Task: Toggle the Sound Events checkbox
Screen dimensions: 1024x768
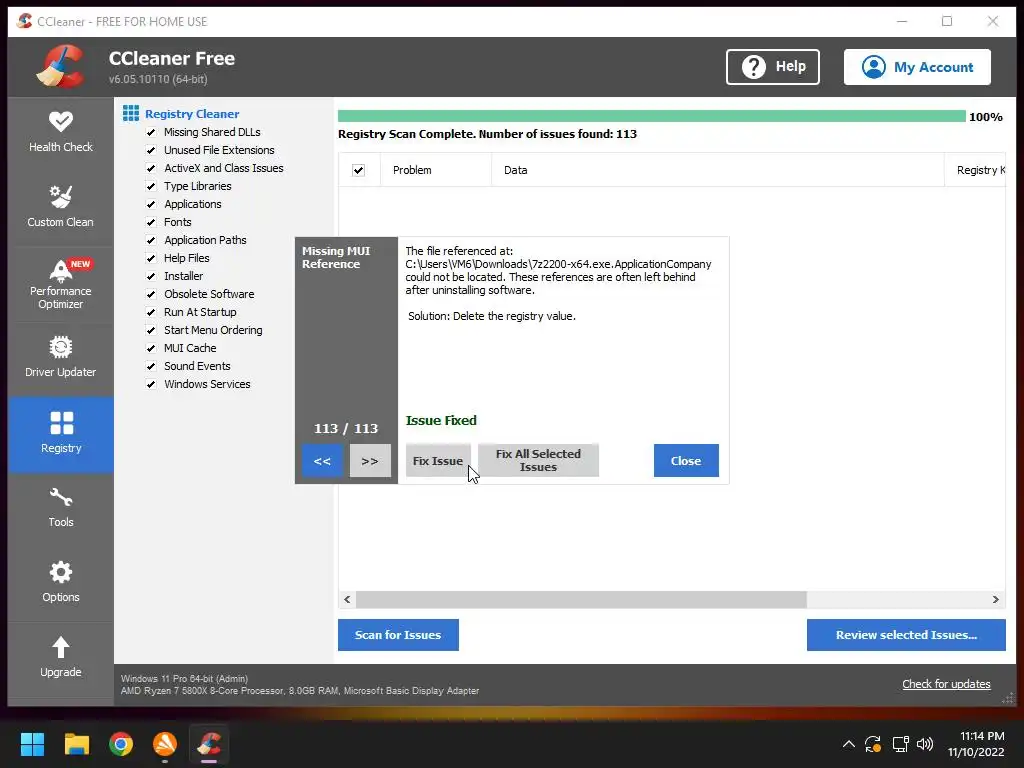Action: 151,366
